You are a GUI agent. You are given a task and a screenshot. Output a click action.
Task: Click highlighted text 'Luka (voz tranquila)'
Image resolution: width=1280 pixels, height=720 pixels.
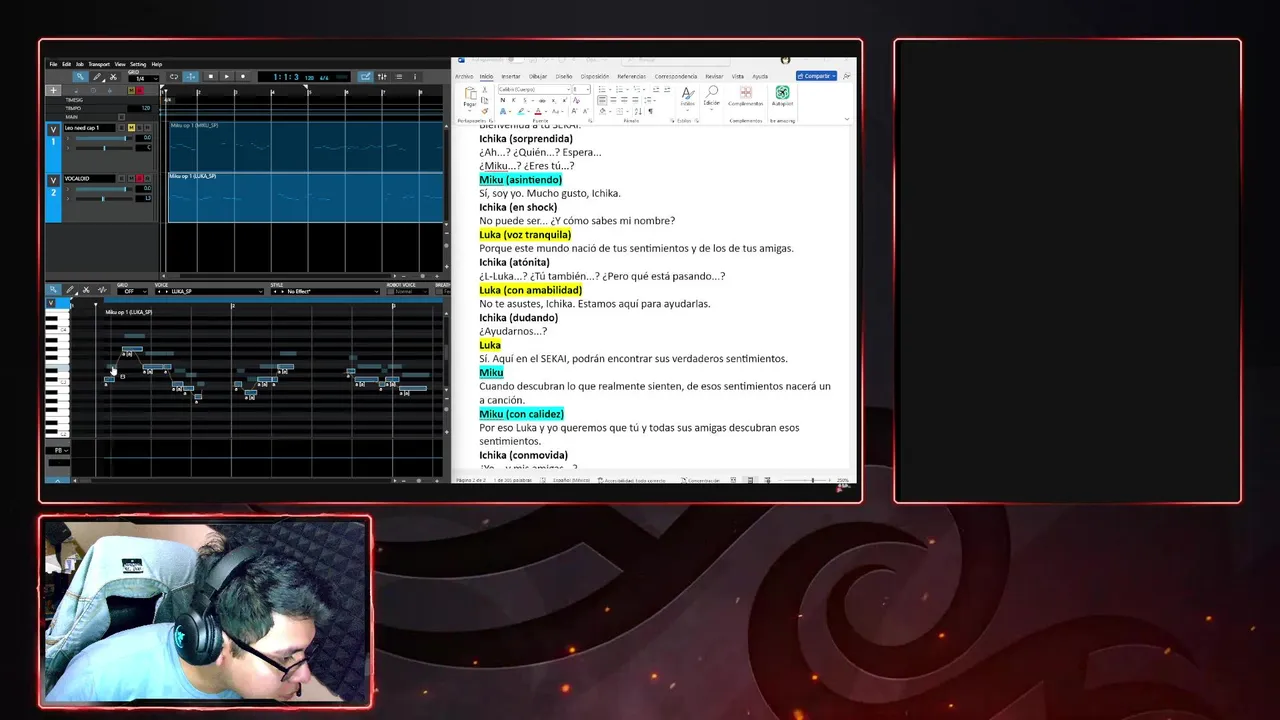525,235
